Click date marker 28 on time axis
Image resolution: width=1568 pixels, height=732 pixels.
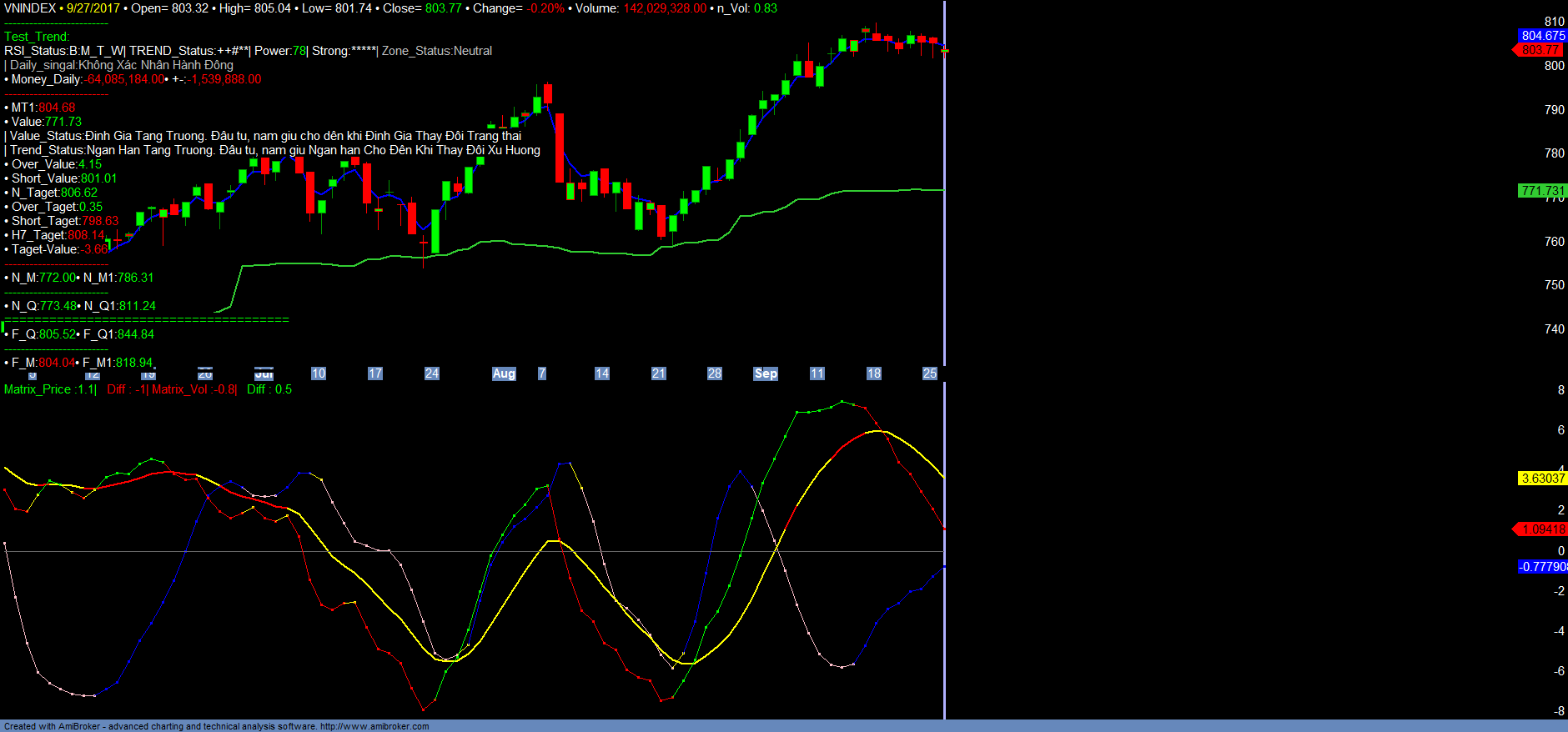[714, 374]
